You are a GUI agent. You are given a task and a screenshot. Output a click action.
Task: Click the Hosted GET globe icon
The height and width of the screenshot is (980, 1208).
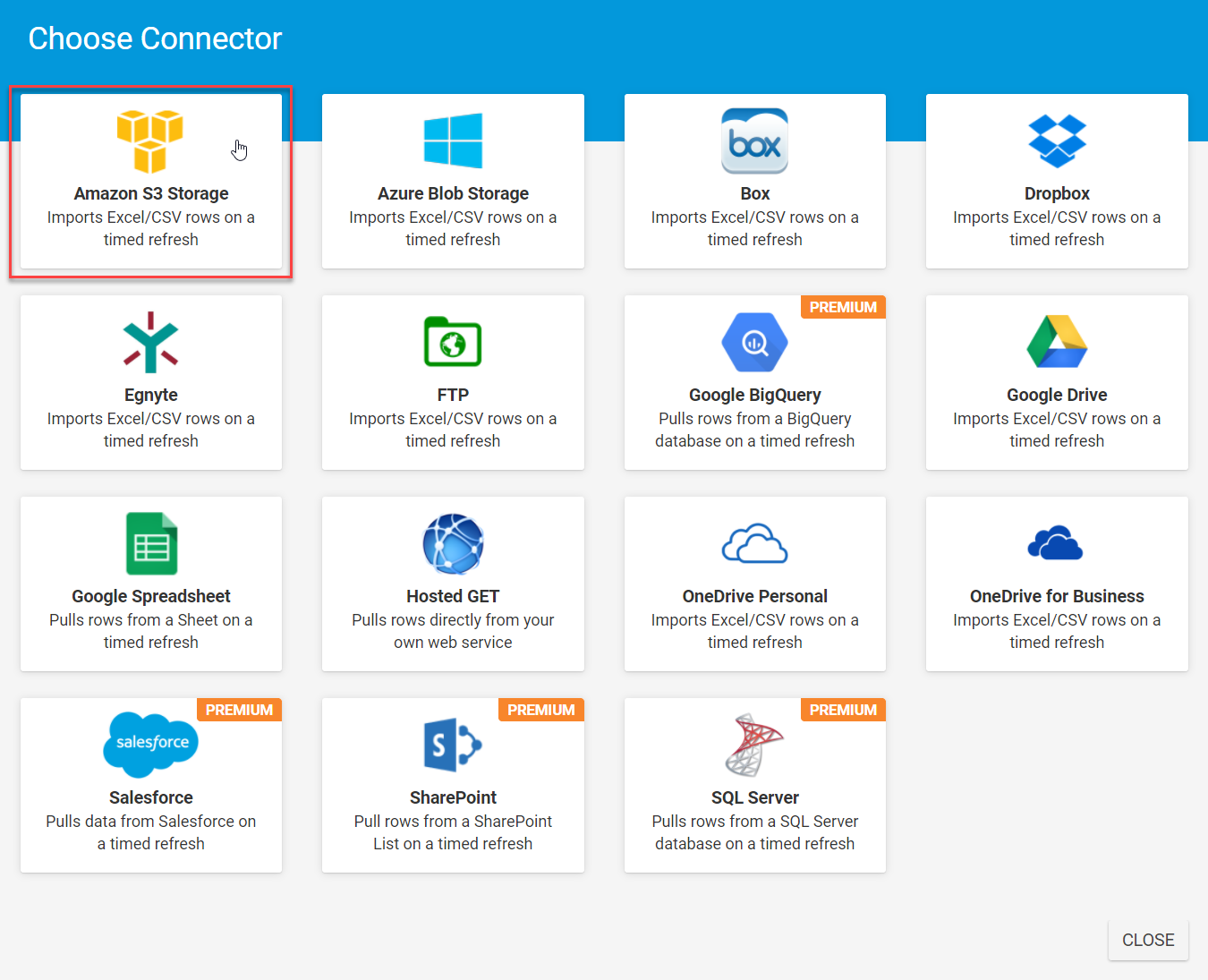point(453,543)
